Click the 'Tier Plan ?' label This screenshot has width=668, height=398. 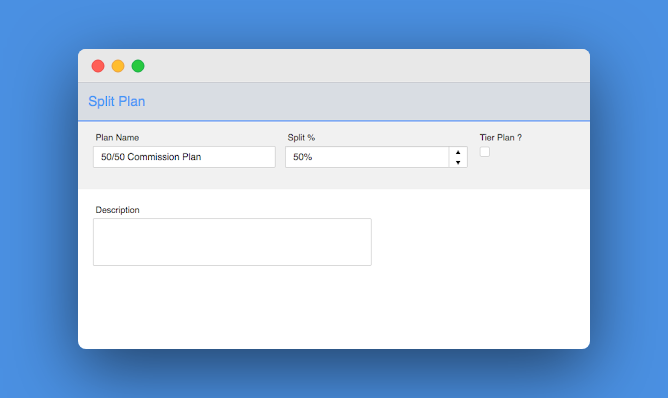click(501, 138)
